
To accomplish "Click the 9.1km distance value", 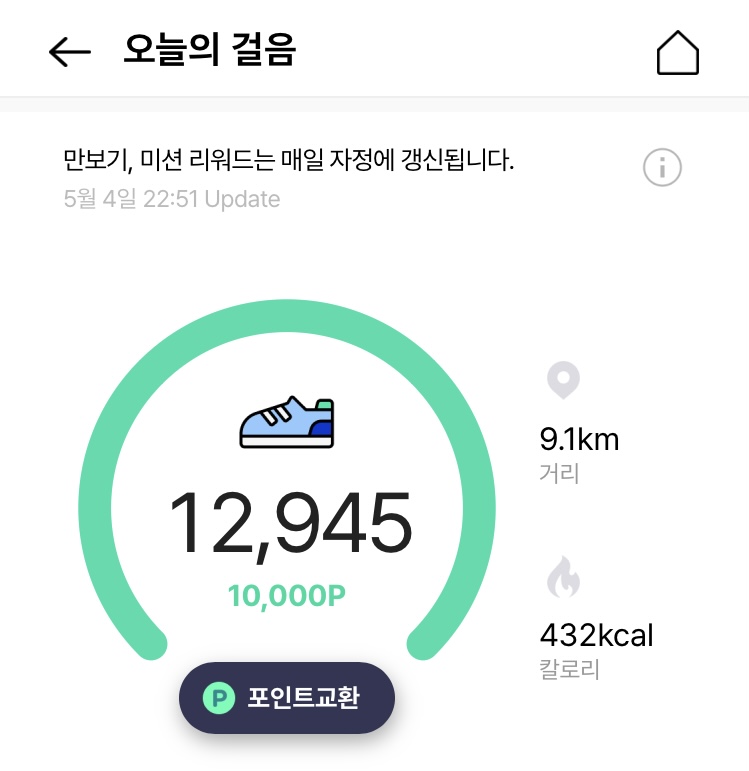I will pos(579,439).
